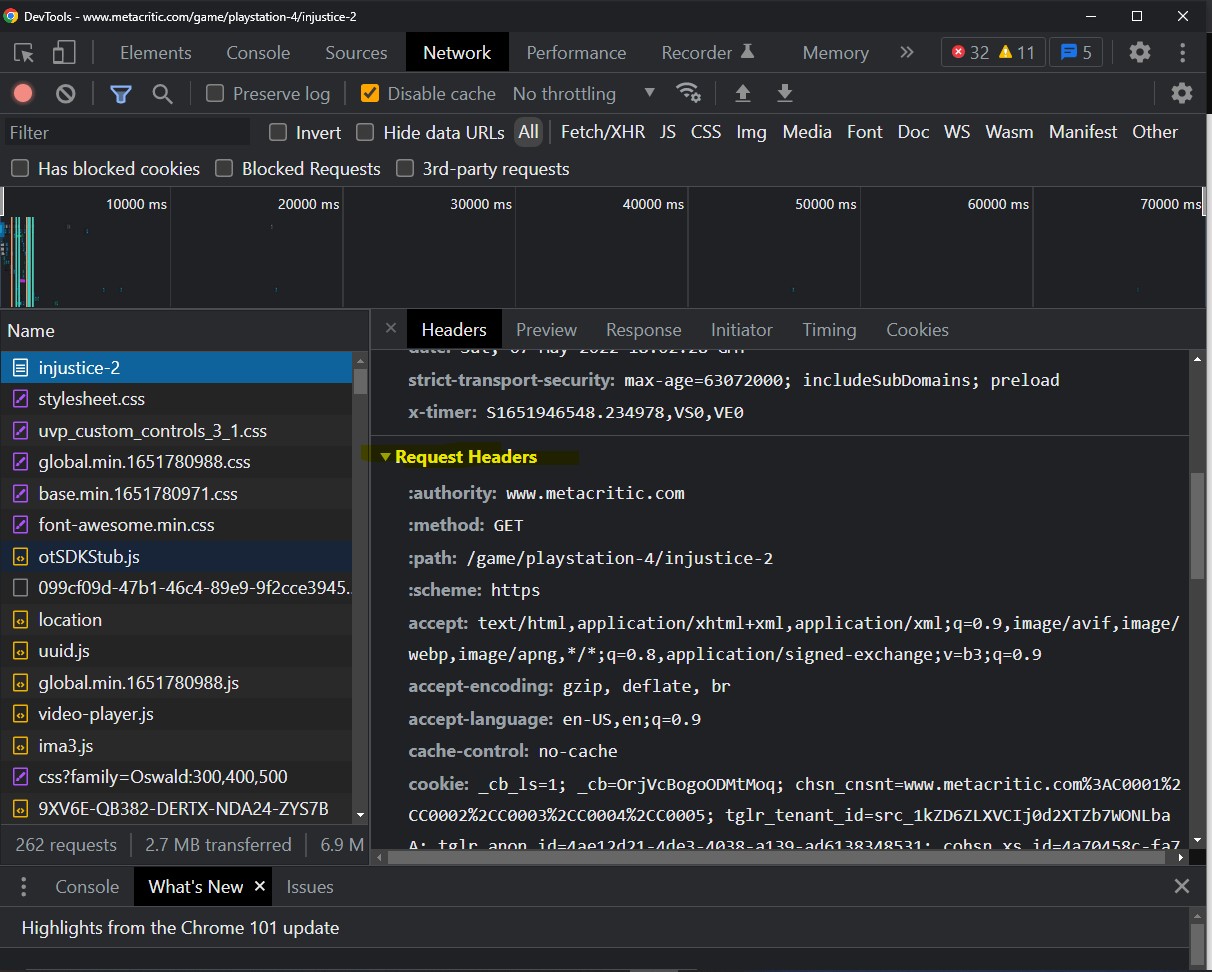Check the Invert filter checkbox
Image resolution: width=1212 pixels, height=972 pixels.
tap(278, 132)
